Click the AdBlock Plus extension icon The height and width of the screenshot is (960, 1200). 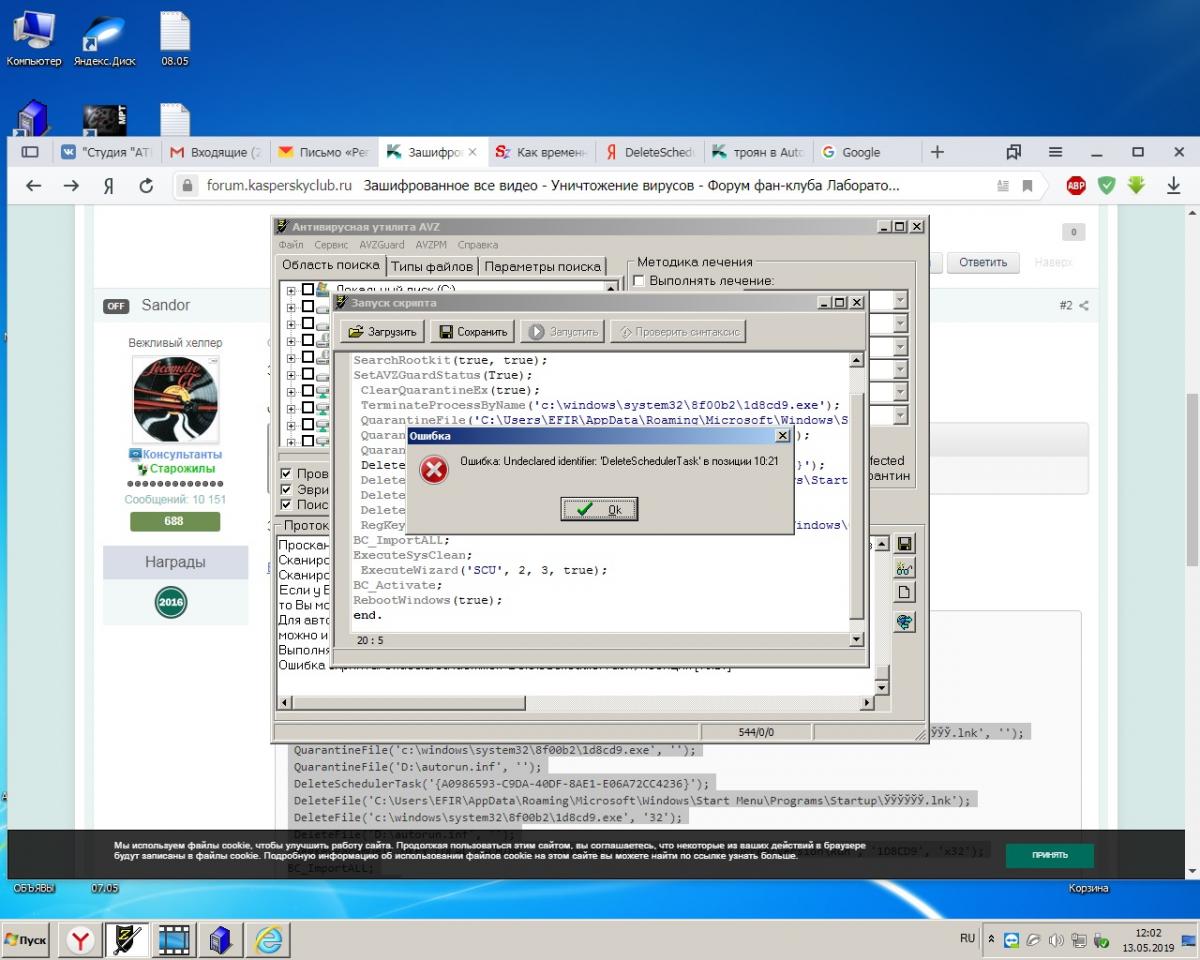(x=1076, y=185)
